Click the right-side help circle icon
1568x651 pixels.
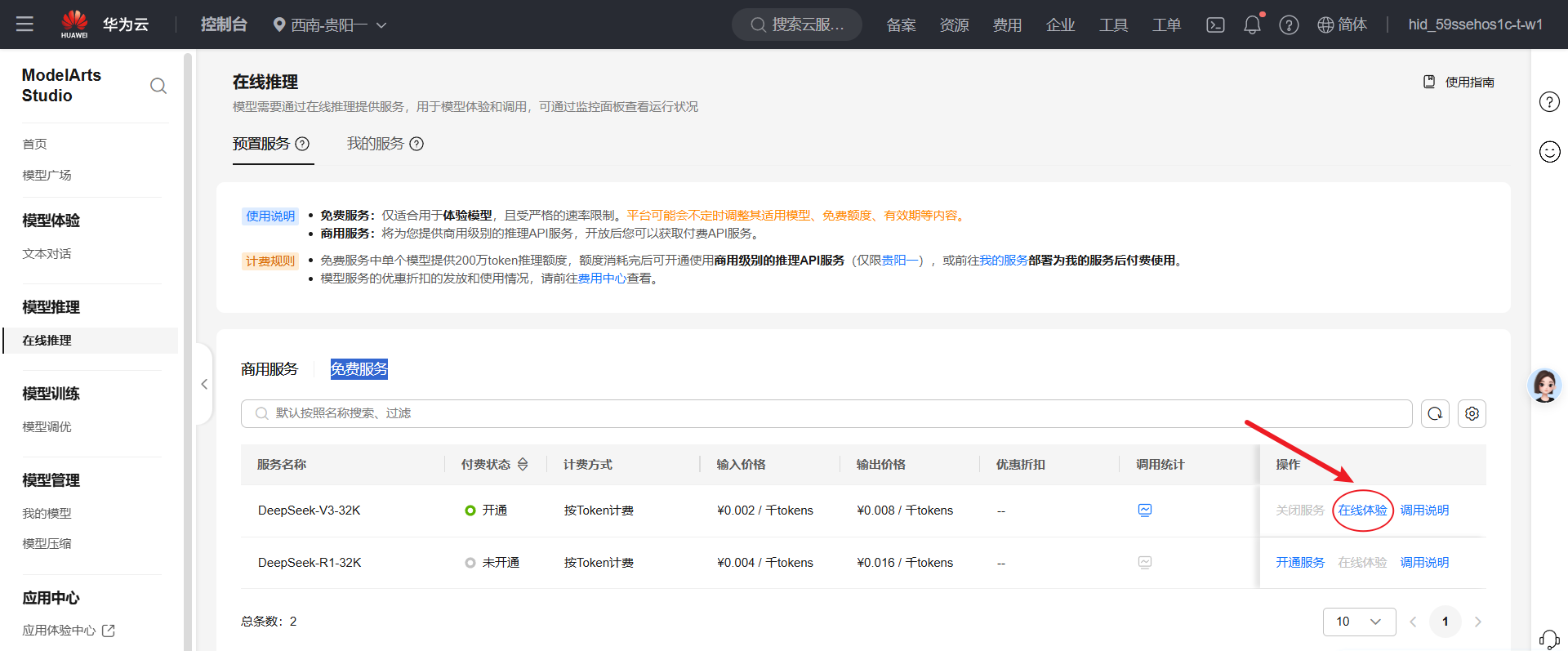[x=1549, y=102]
